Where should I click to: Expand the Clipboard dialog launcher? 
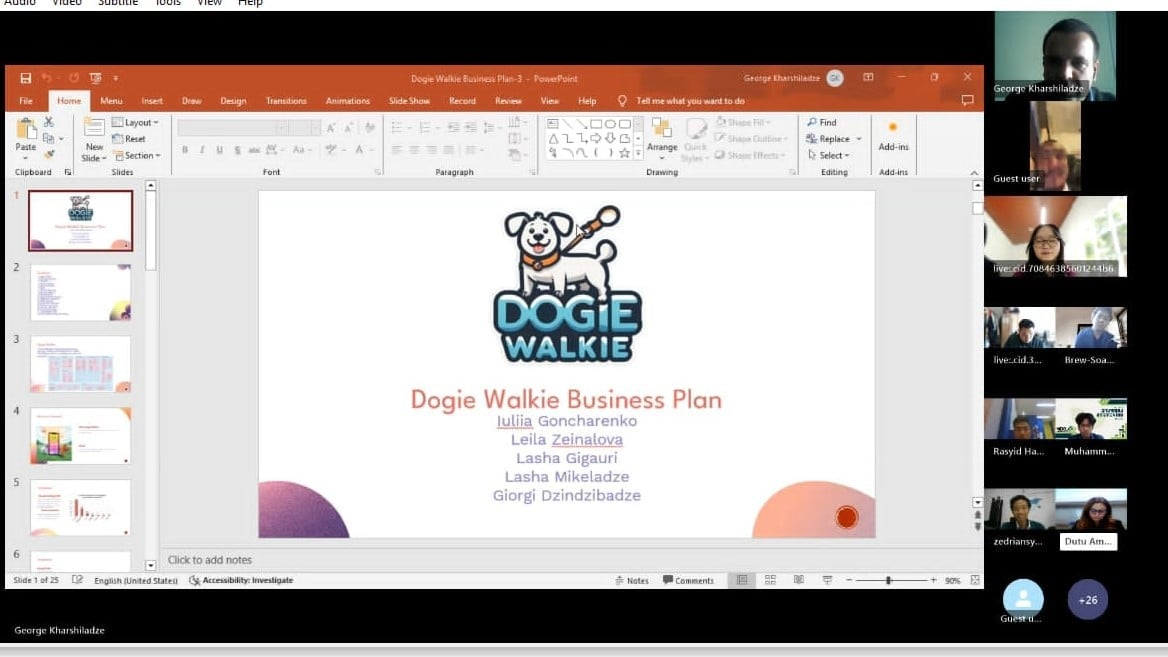point(68,172)
